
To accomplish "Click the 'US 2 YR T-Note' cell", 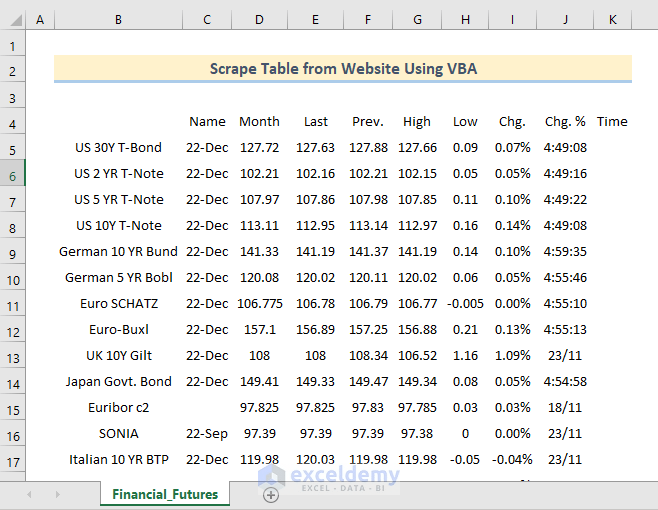I will (x=118, y=173).
